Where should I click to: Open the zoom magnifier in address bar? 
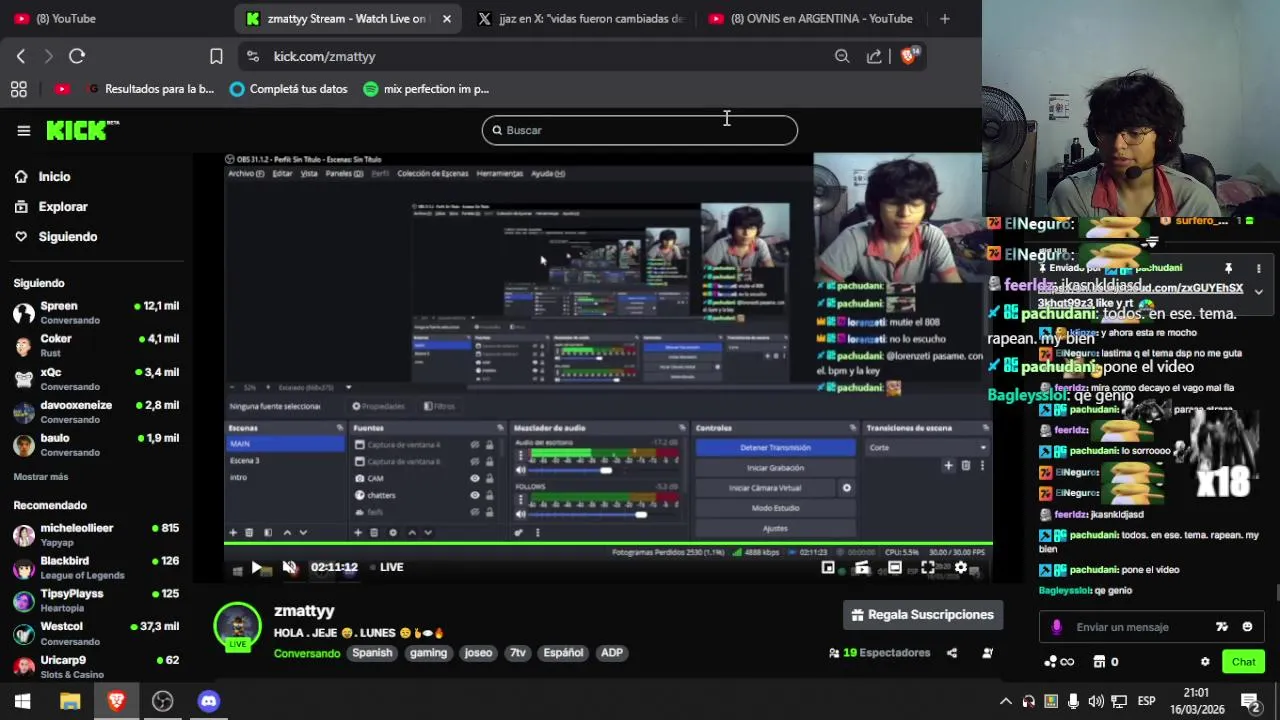pos(842,56)
